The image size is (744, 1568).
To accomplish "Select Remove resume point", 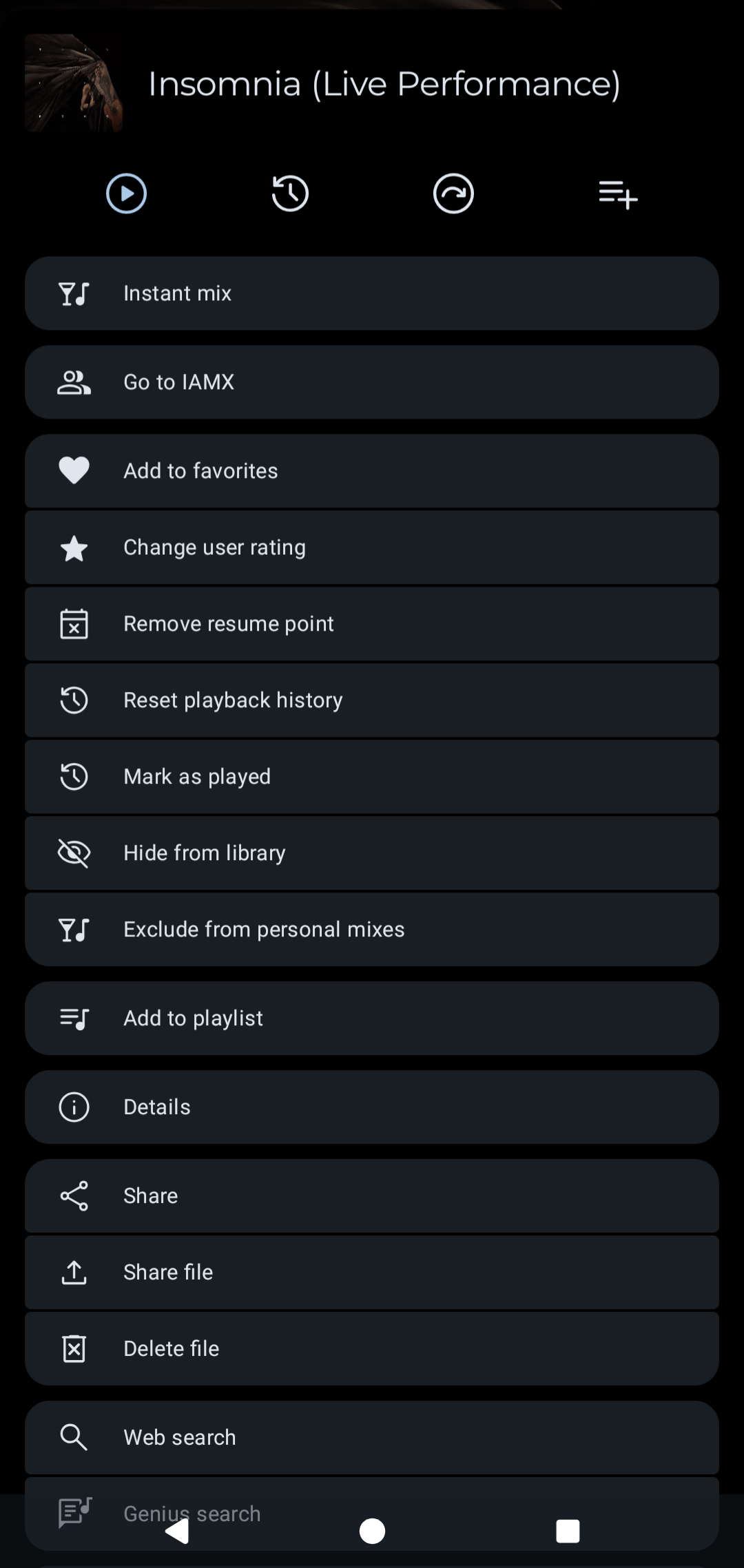I will pos(372,624).
